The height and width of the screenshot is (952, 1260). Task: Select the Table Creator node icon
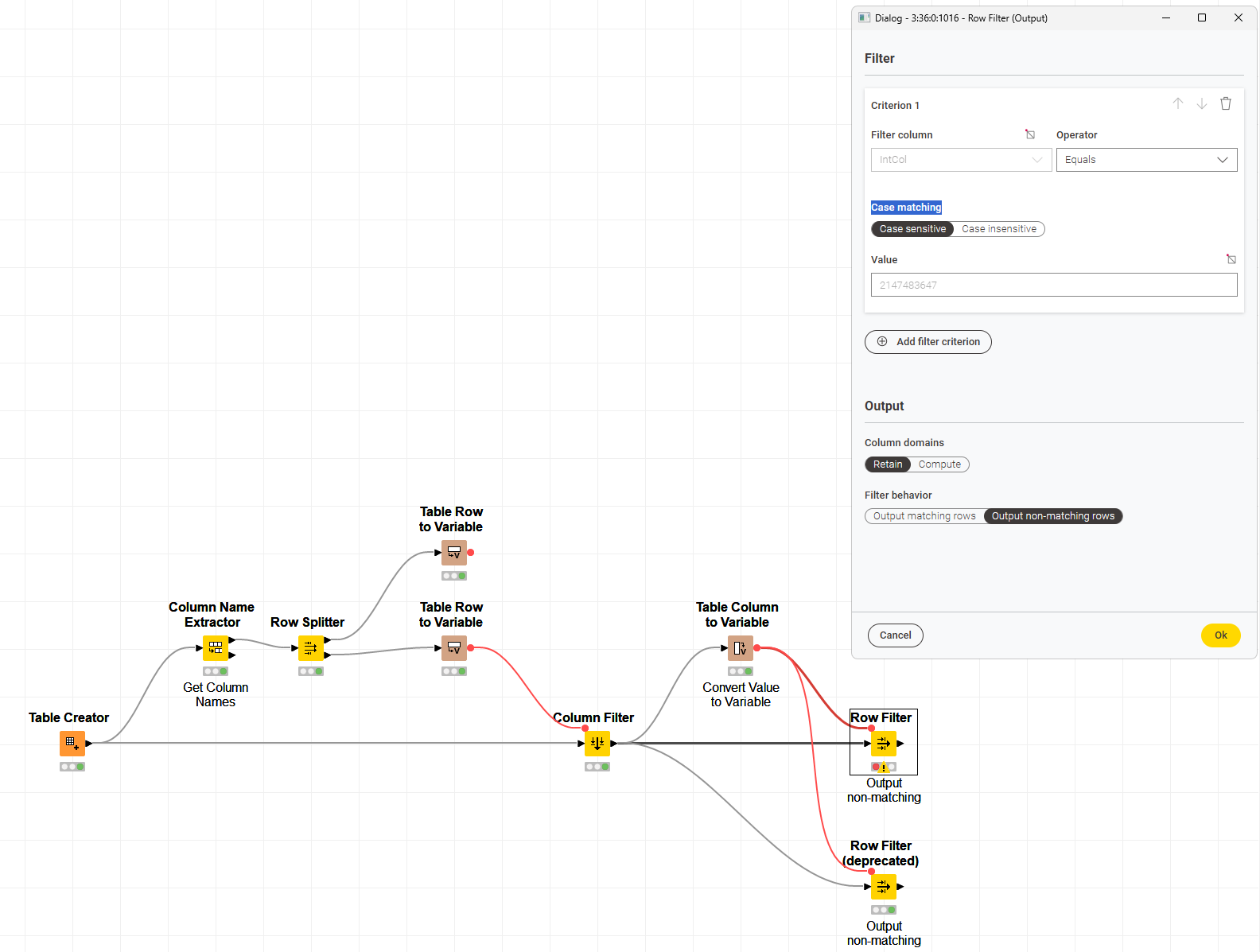tap(72, 744)
